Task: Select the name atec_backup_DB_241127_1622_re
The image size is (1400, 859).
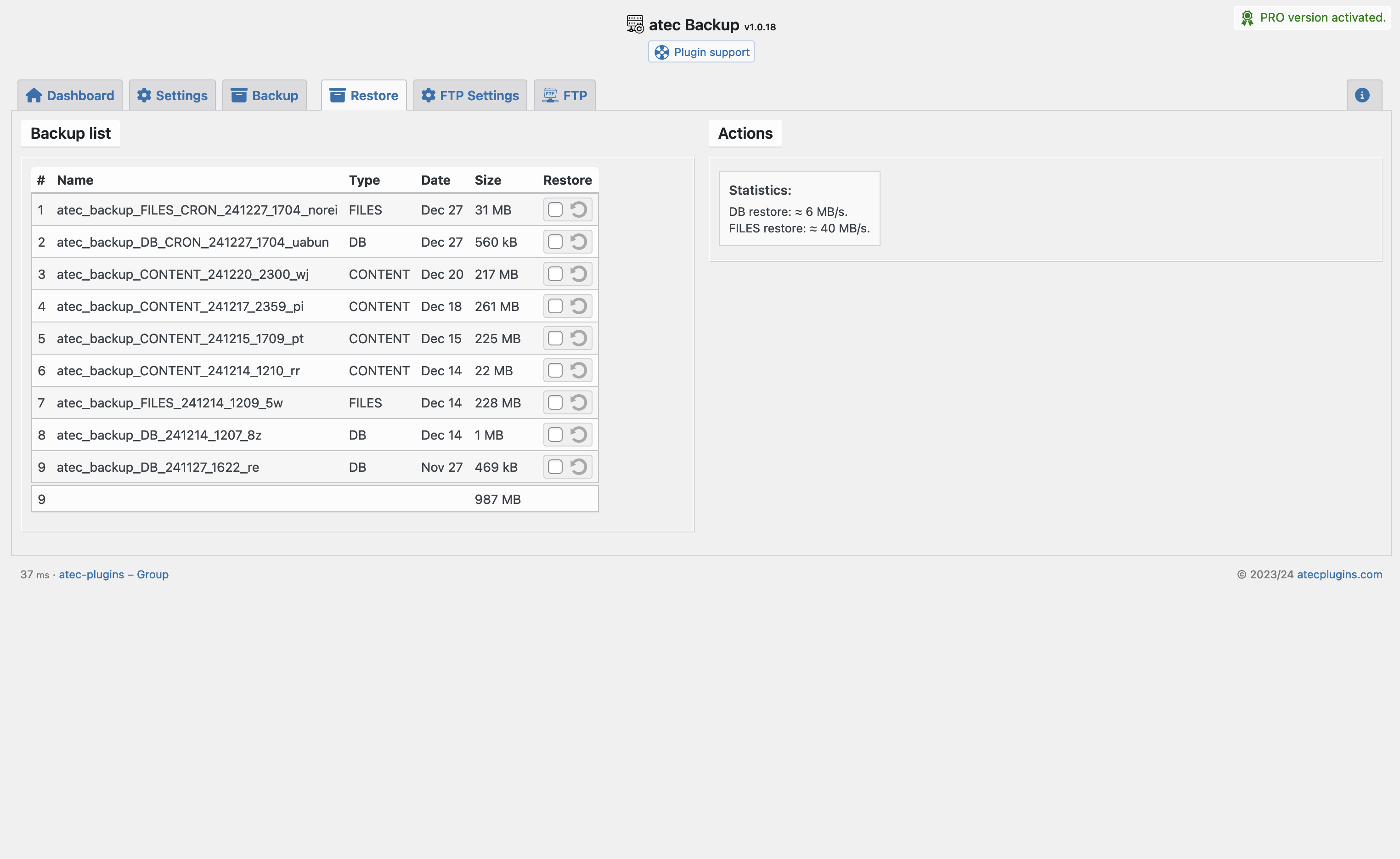Action: pyautogui.click(x=158, y=468)
